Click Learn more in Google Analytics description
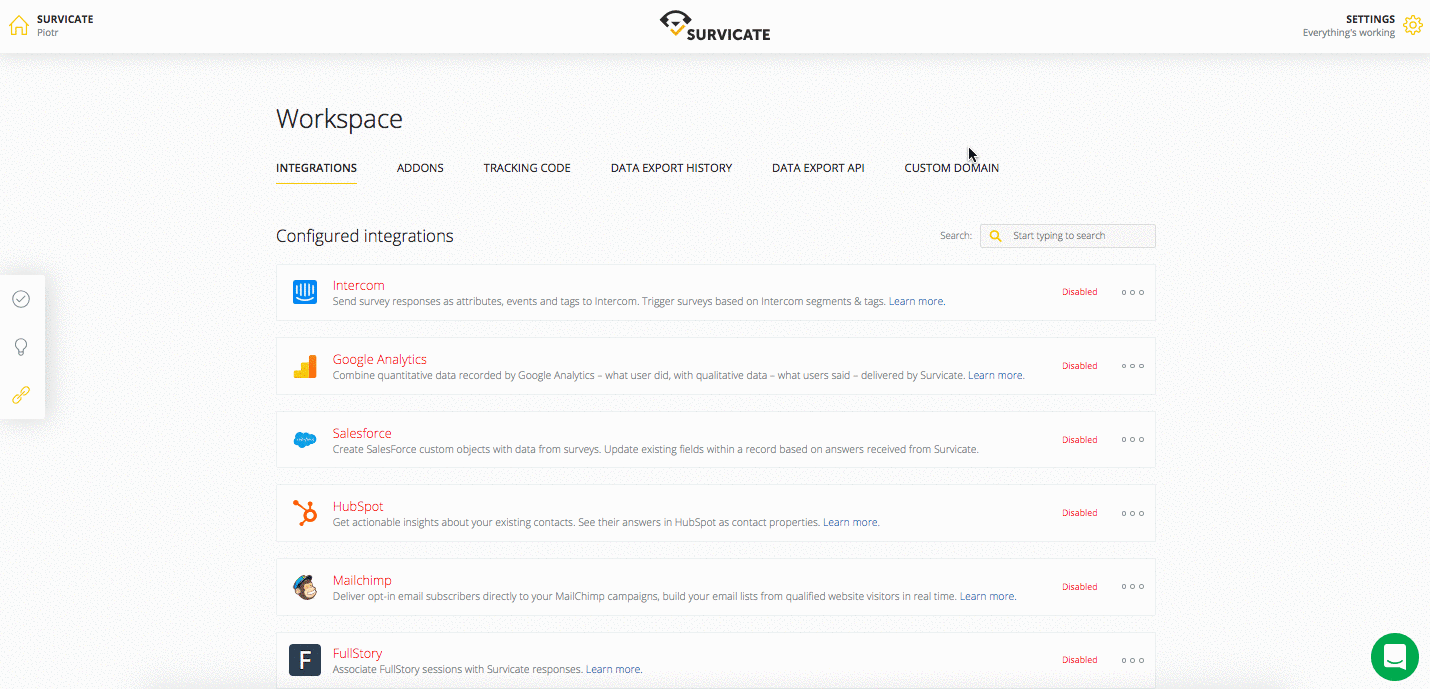The image size is (1430, 689). [x=995, y=375]
